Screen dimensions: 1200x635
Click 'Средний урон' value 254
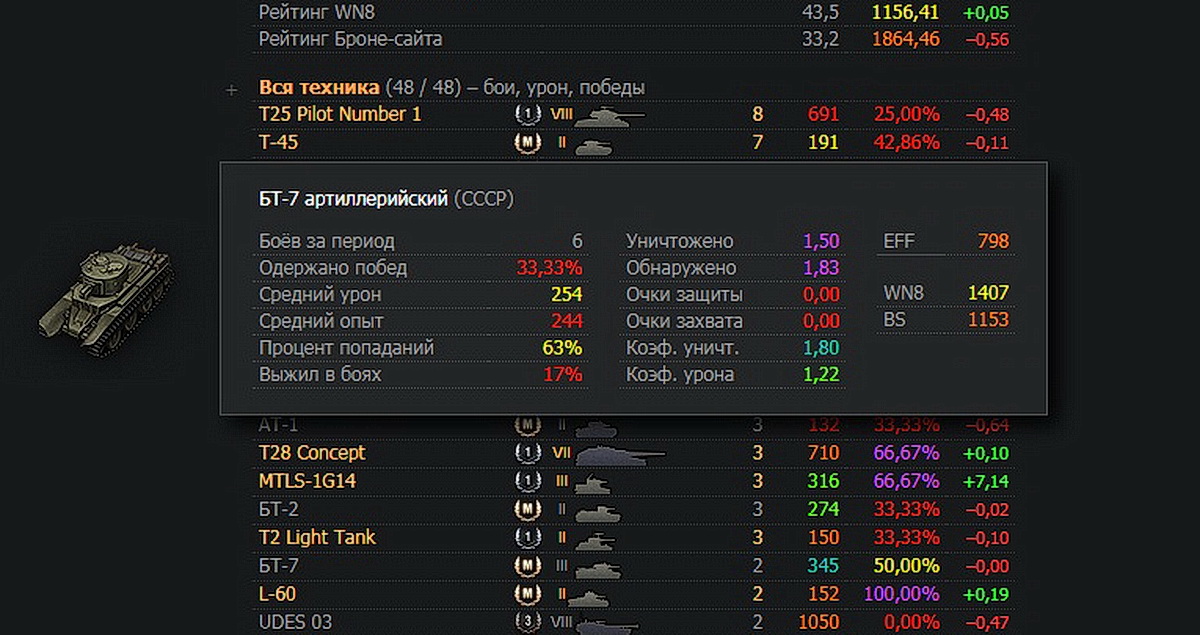[566, 295]
